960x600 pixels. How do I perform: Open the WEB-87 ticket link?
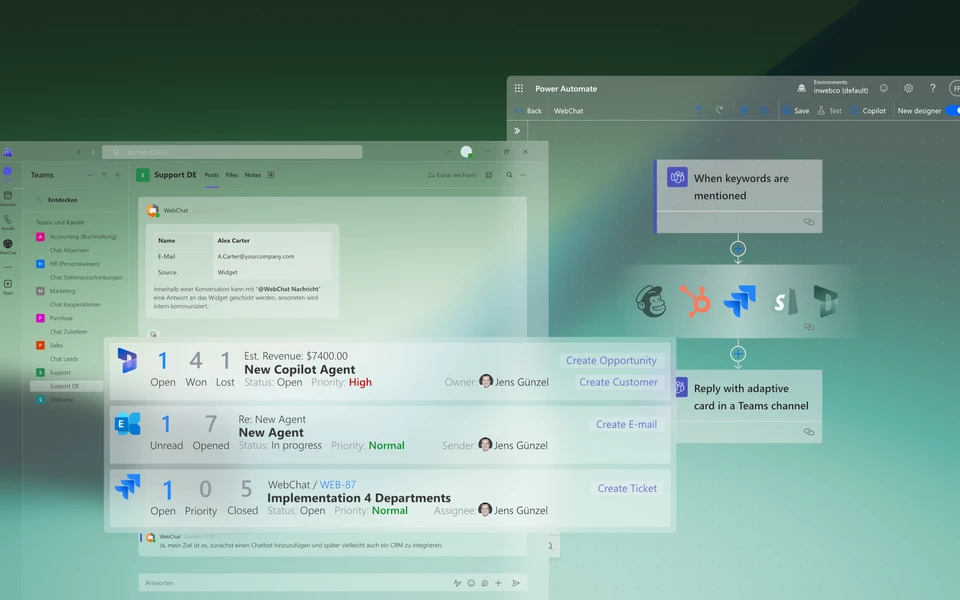[x=337, y=484]
